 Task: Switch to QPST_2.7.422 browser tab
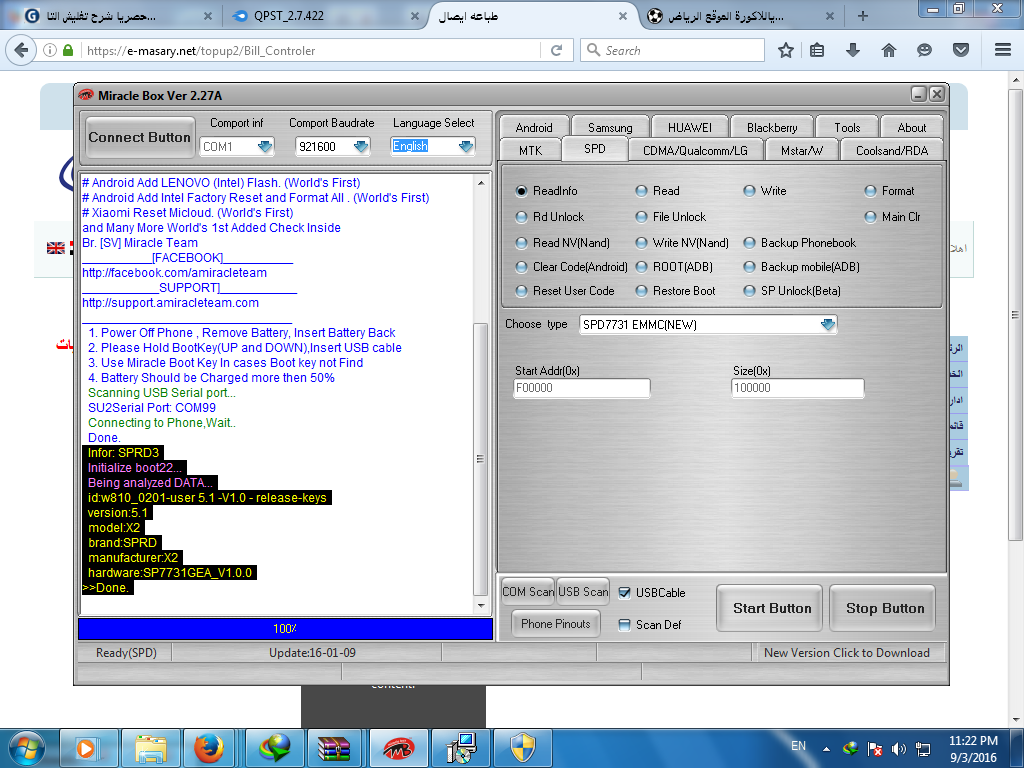click(289, 16)
